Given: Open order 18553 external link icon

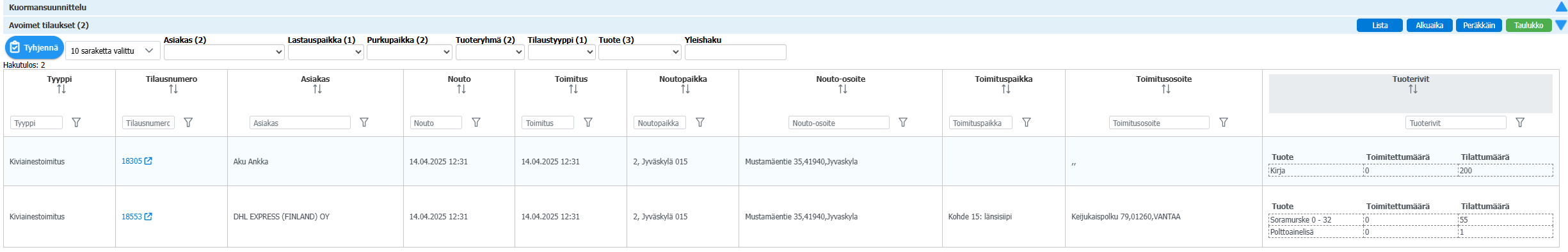Looking at the screenshot, I should coord(148,217).
